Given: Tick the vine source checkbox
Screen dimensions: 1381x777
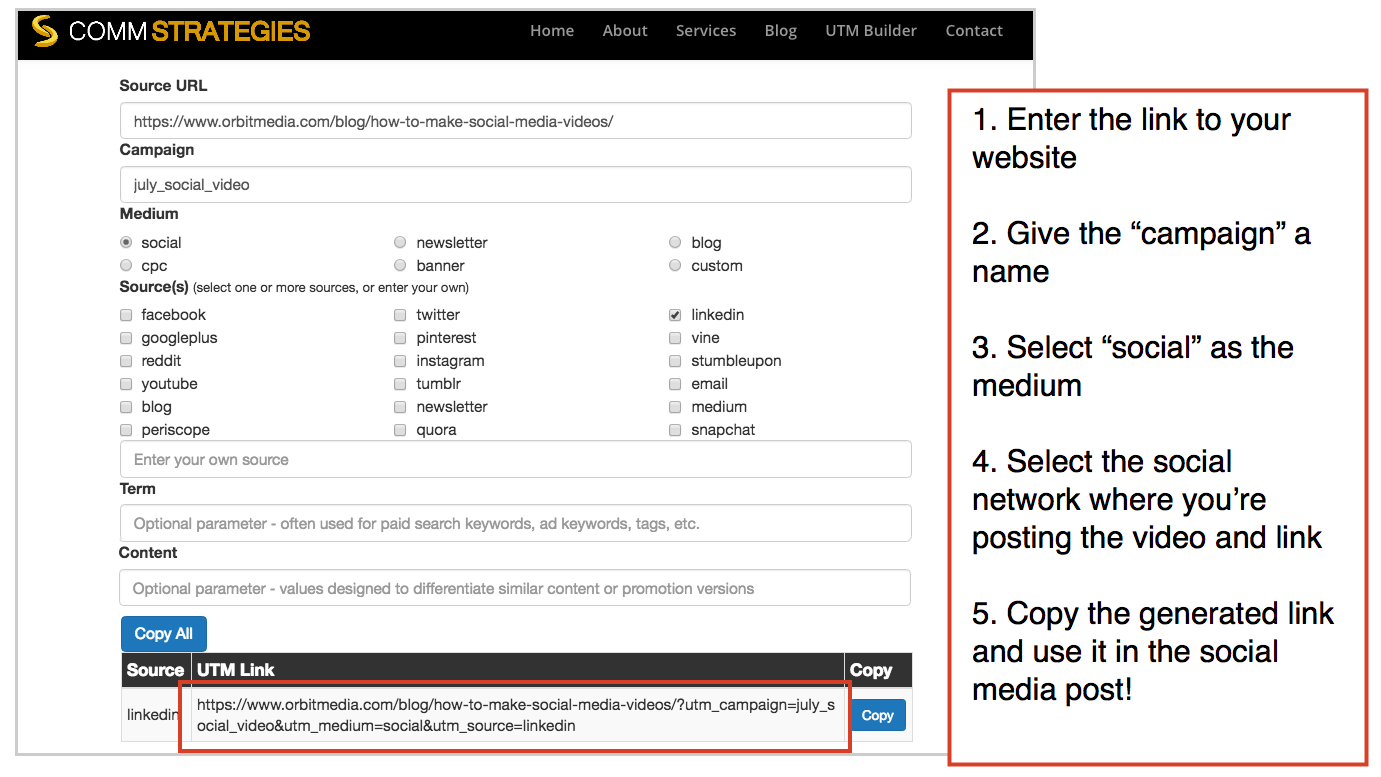Looking at the screenshot, I should coord(675,338).
